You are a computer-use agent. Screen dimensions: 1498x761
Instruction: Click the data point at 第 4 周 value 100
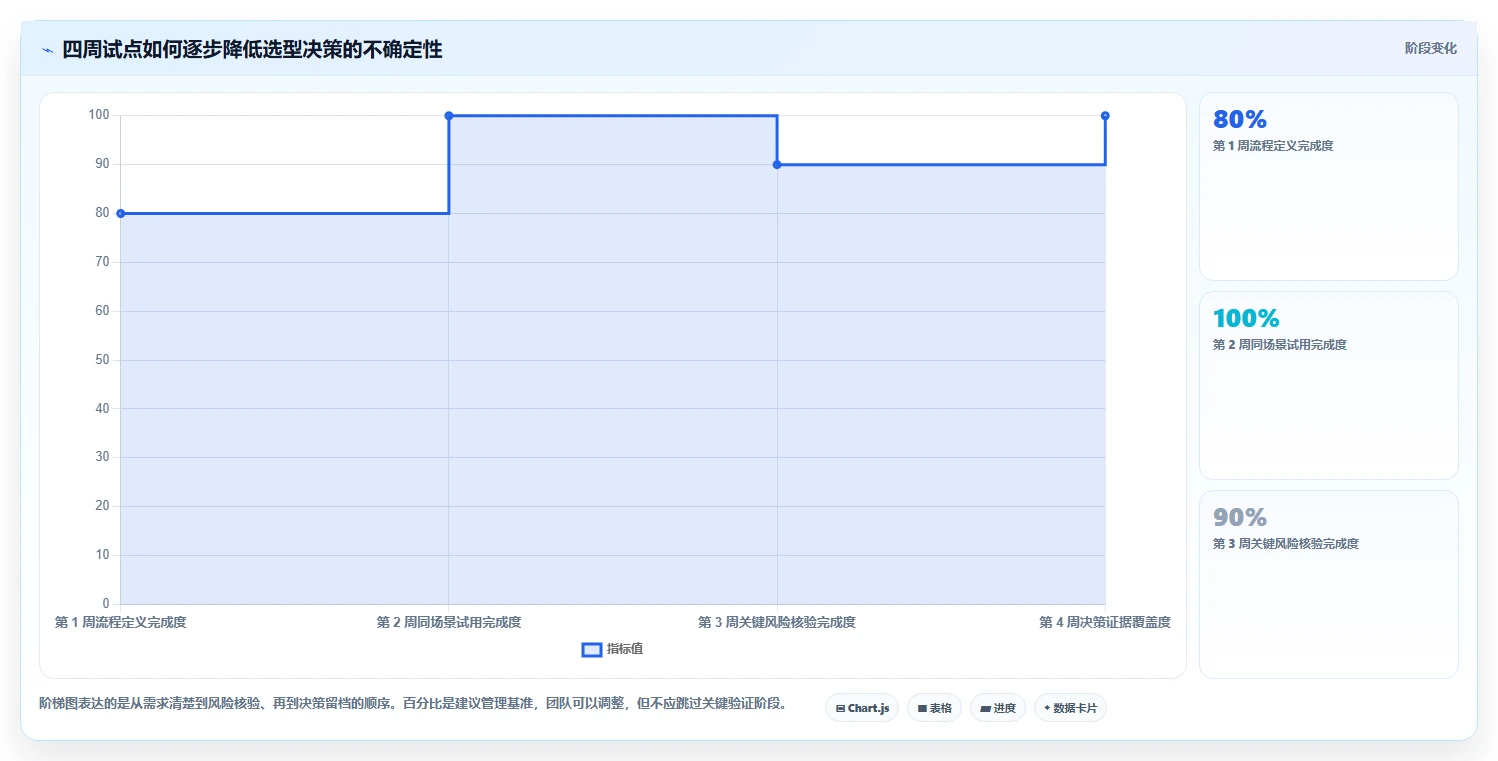pyautogui.click(x=1105, y=116)
